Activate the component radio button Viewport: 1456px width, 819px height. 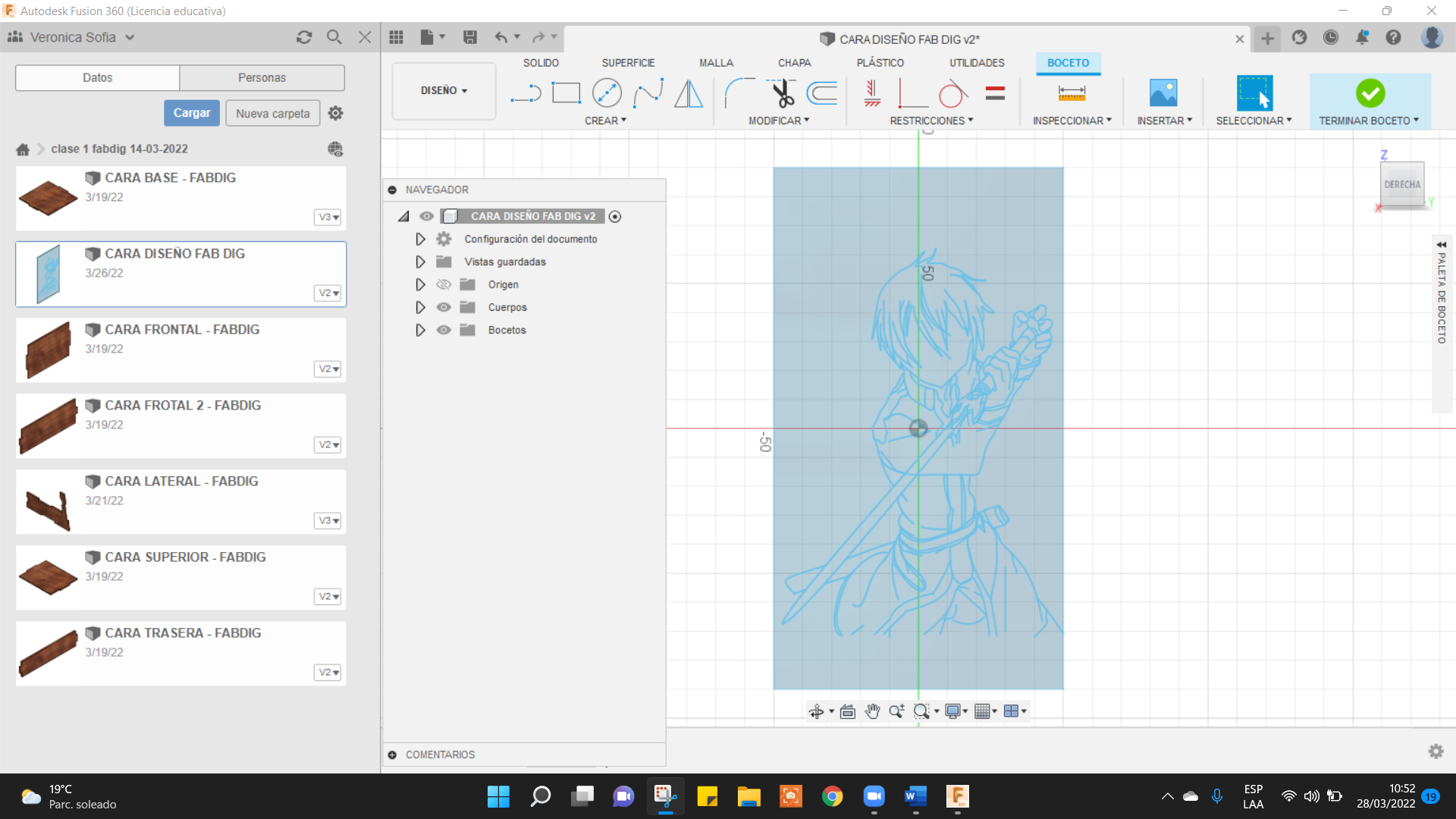coord(615,217)
